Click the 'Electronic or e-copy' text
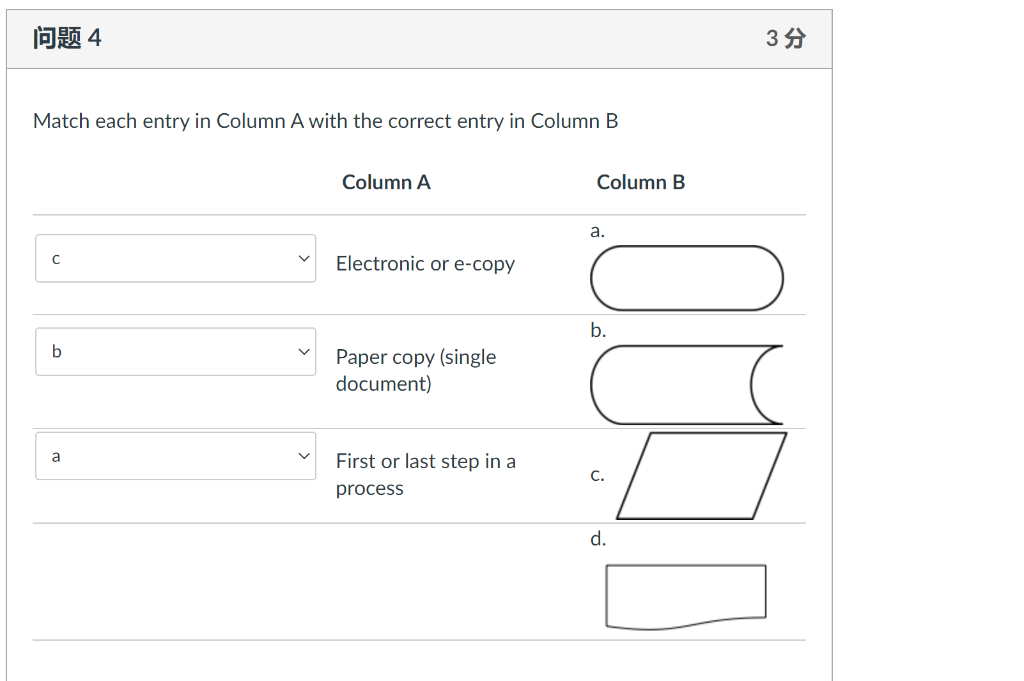This screenshot has width=1024, height=681. tap(425, 263)
